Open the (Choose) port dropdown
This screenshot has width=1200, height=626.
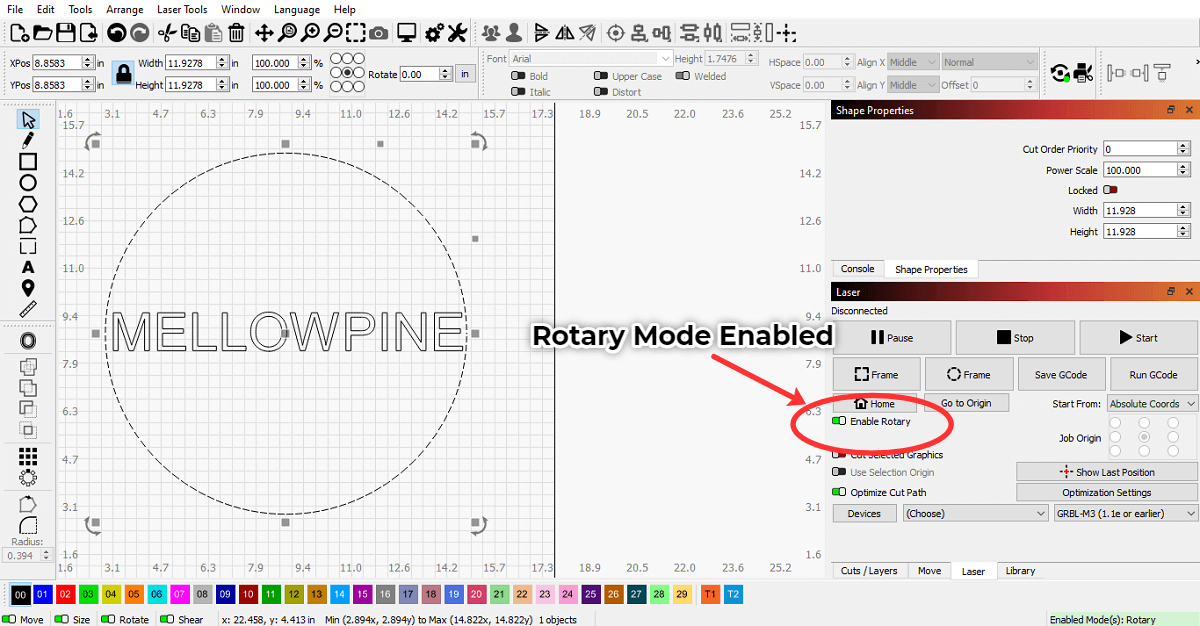point(975,513)
